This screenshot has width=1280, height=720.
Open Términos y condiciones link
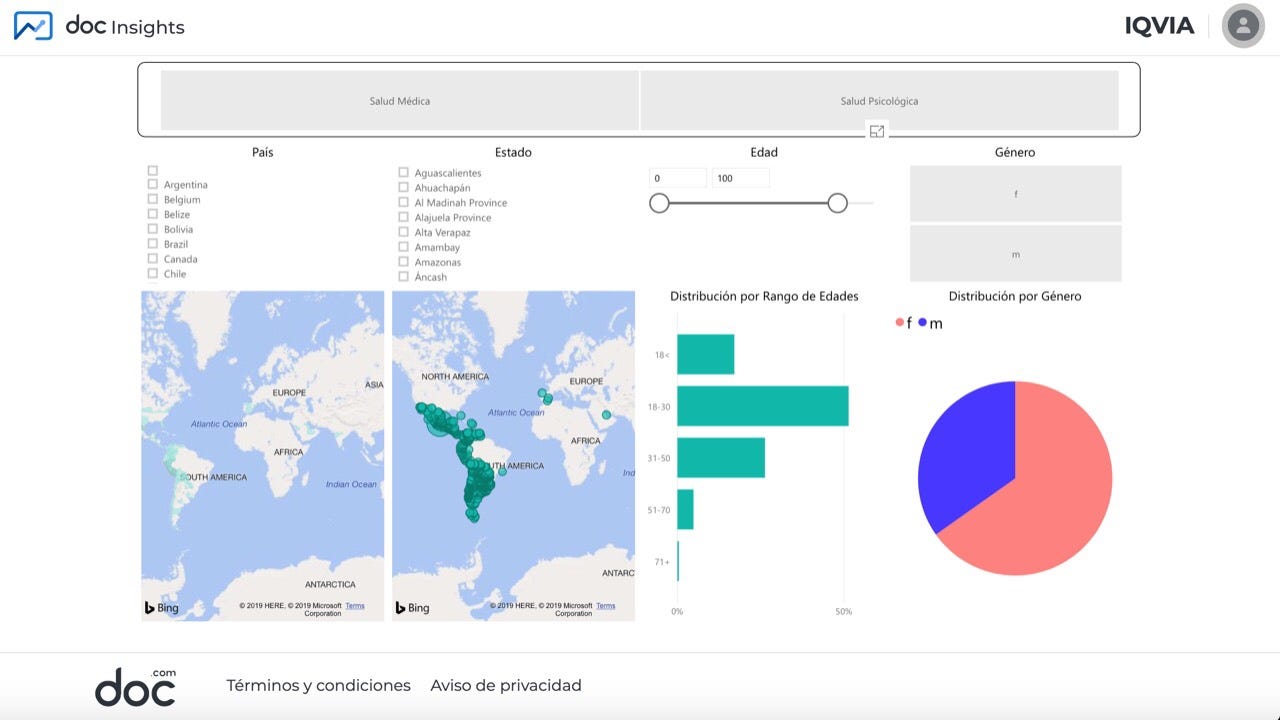[x=319, y=685]
